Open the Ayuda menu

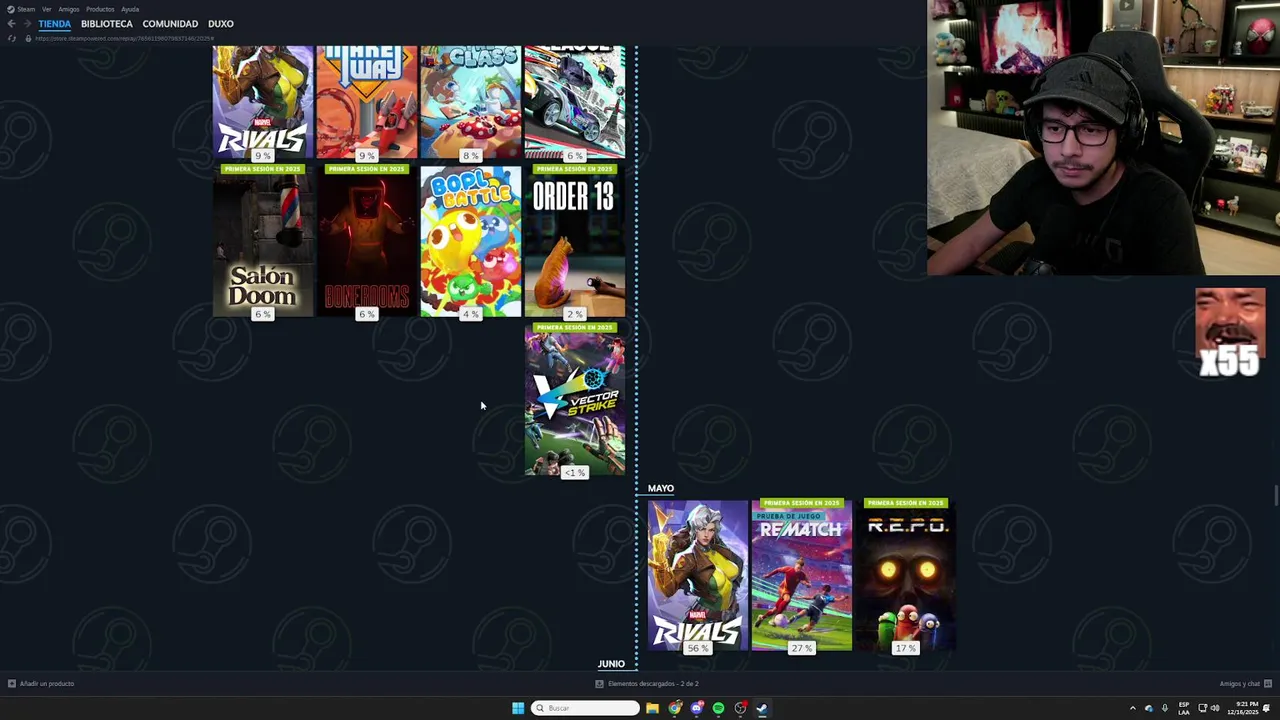(130, 9)
